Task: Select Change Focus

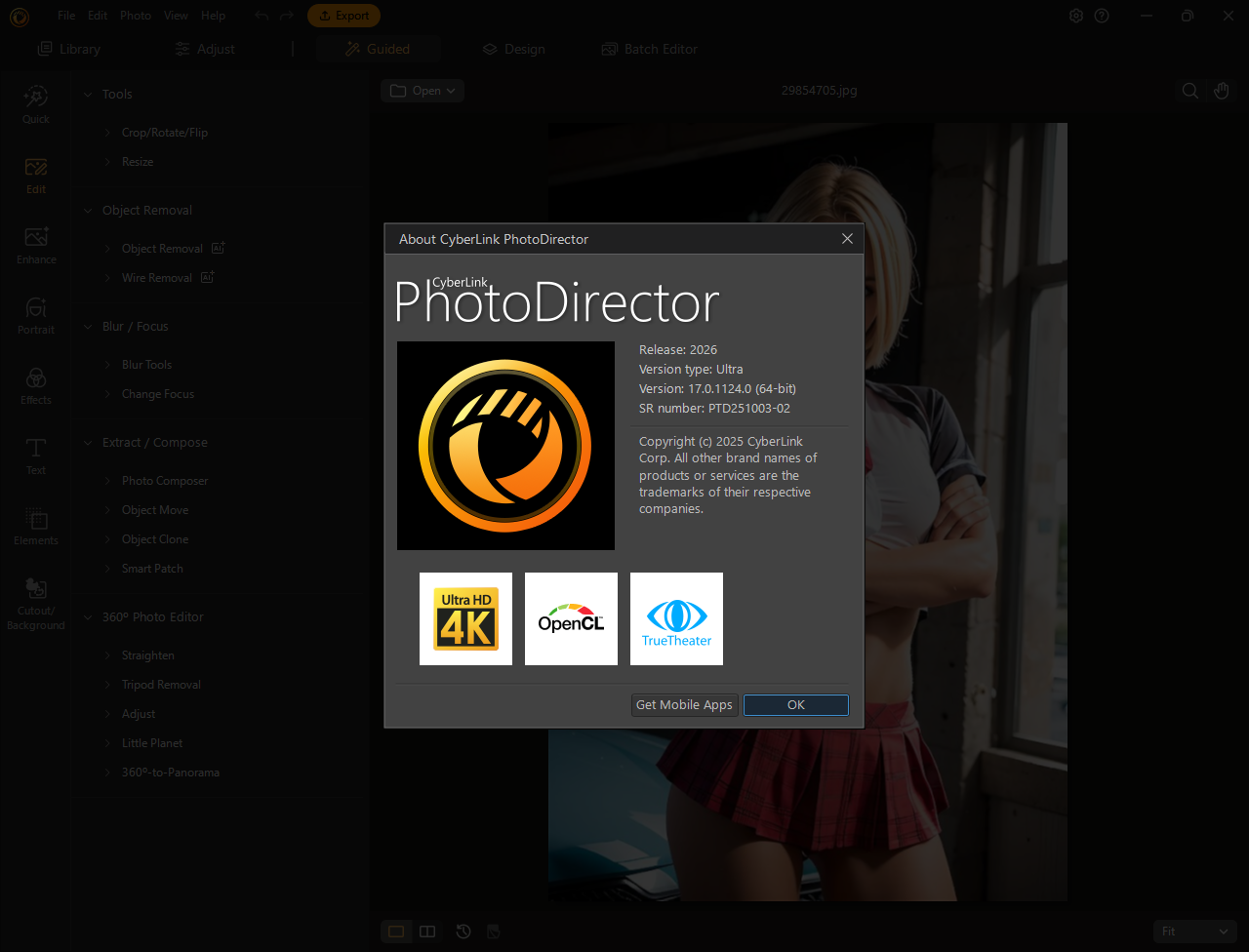Action: [x=158, y=394]
